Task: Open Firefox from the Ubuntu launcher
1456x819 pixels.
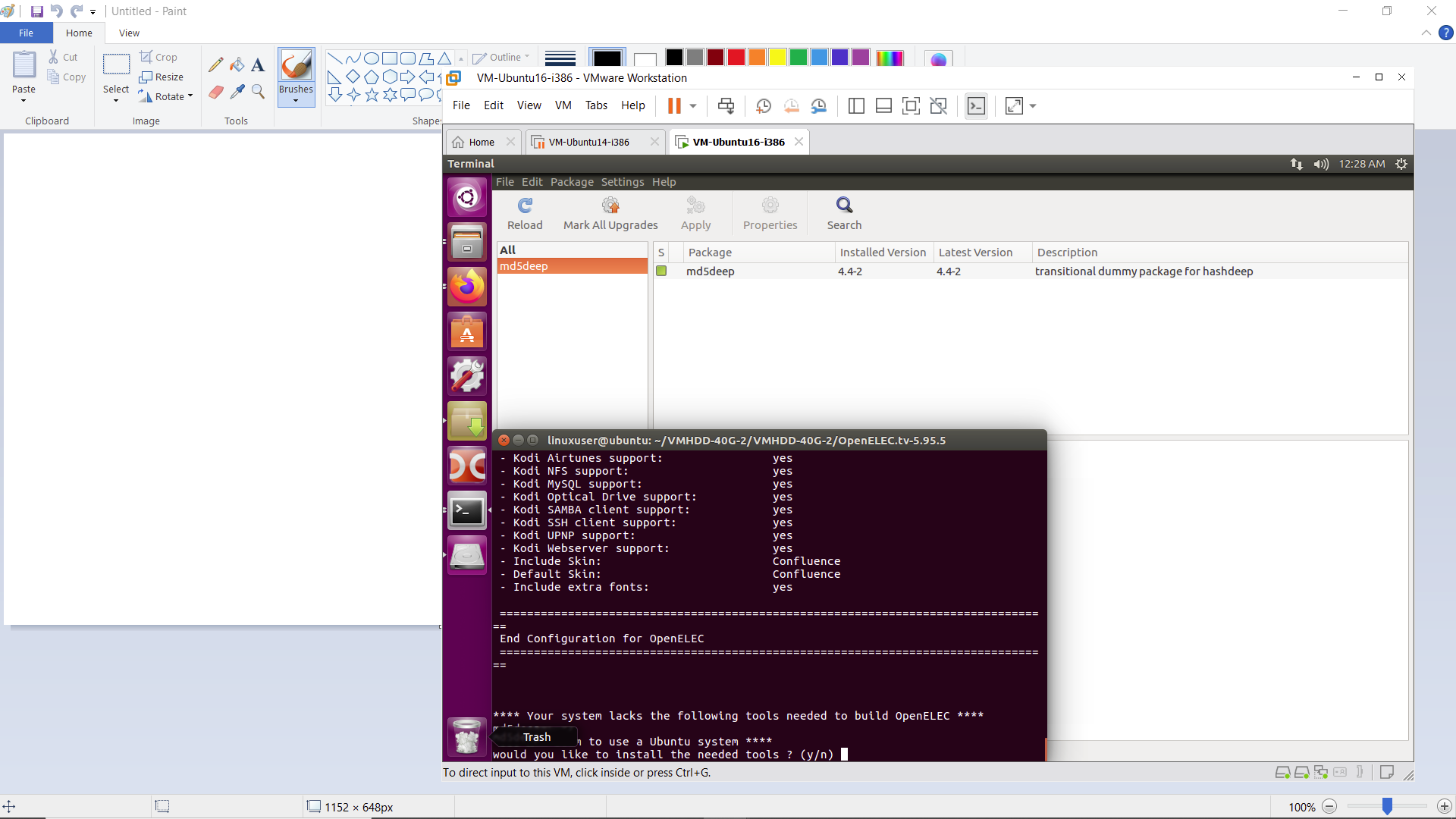Action: pos(467,287)
